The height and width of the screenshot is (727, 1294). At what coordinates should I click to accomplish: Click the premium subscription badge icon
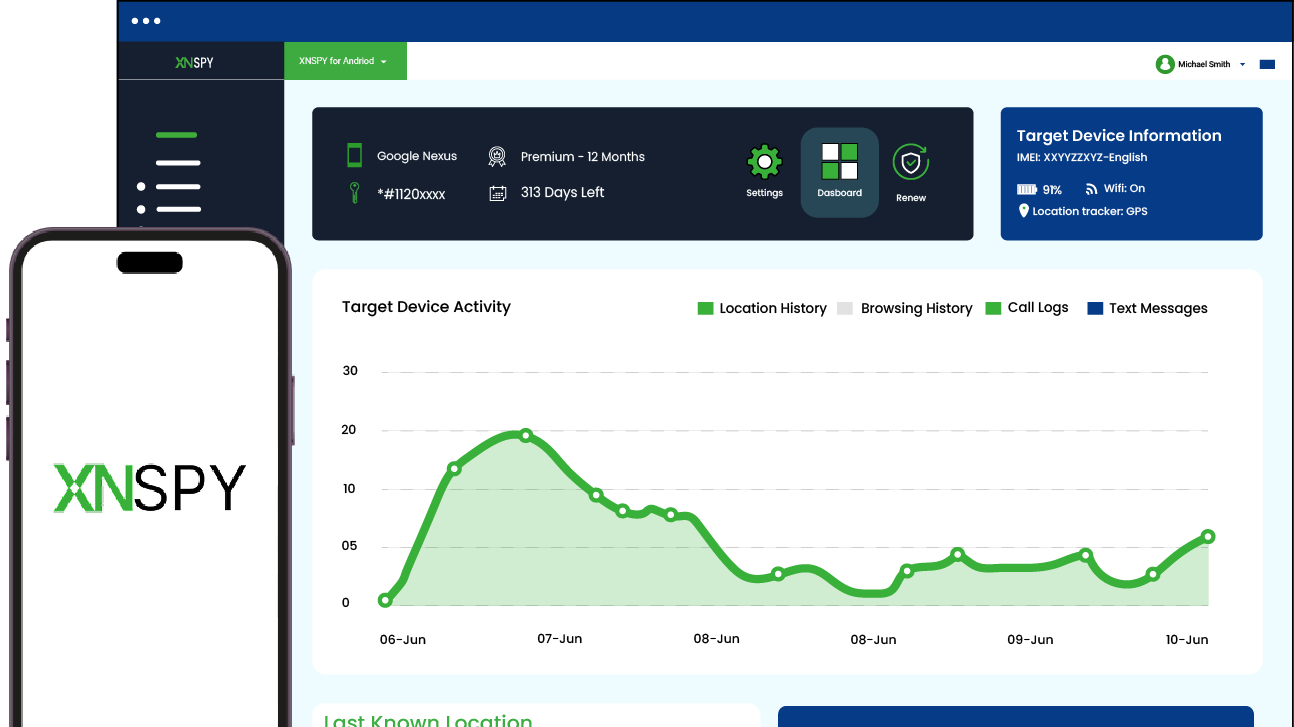(x=497, y=157)
